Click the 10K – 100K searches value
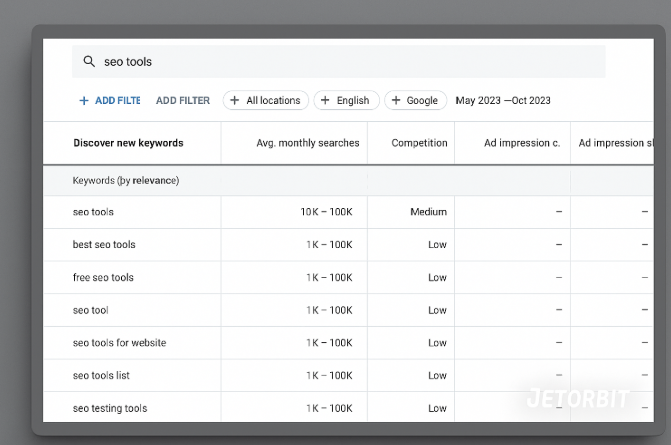 coord(327,212)
